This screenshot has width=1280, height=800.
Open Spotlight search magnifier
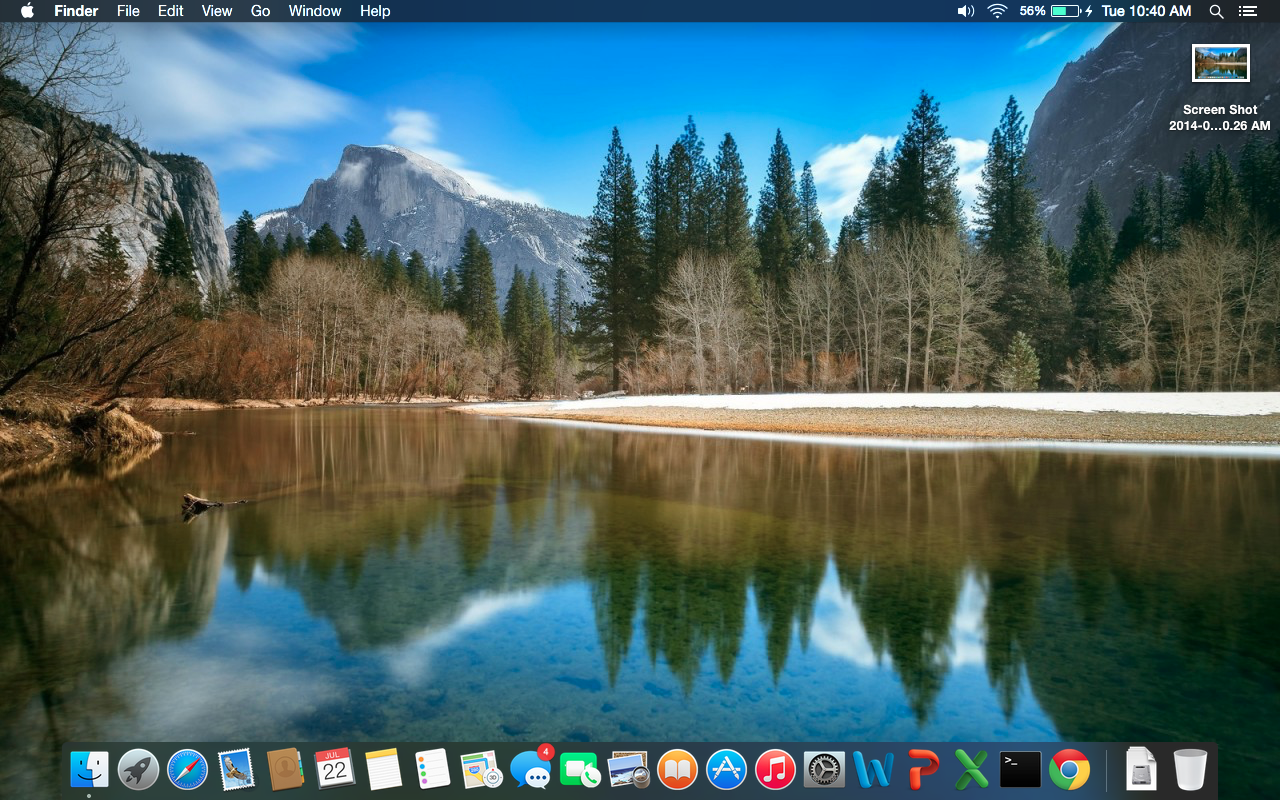coord(1216,11)
